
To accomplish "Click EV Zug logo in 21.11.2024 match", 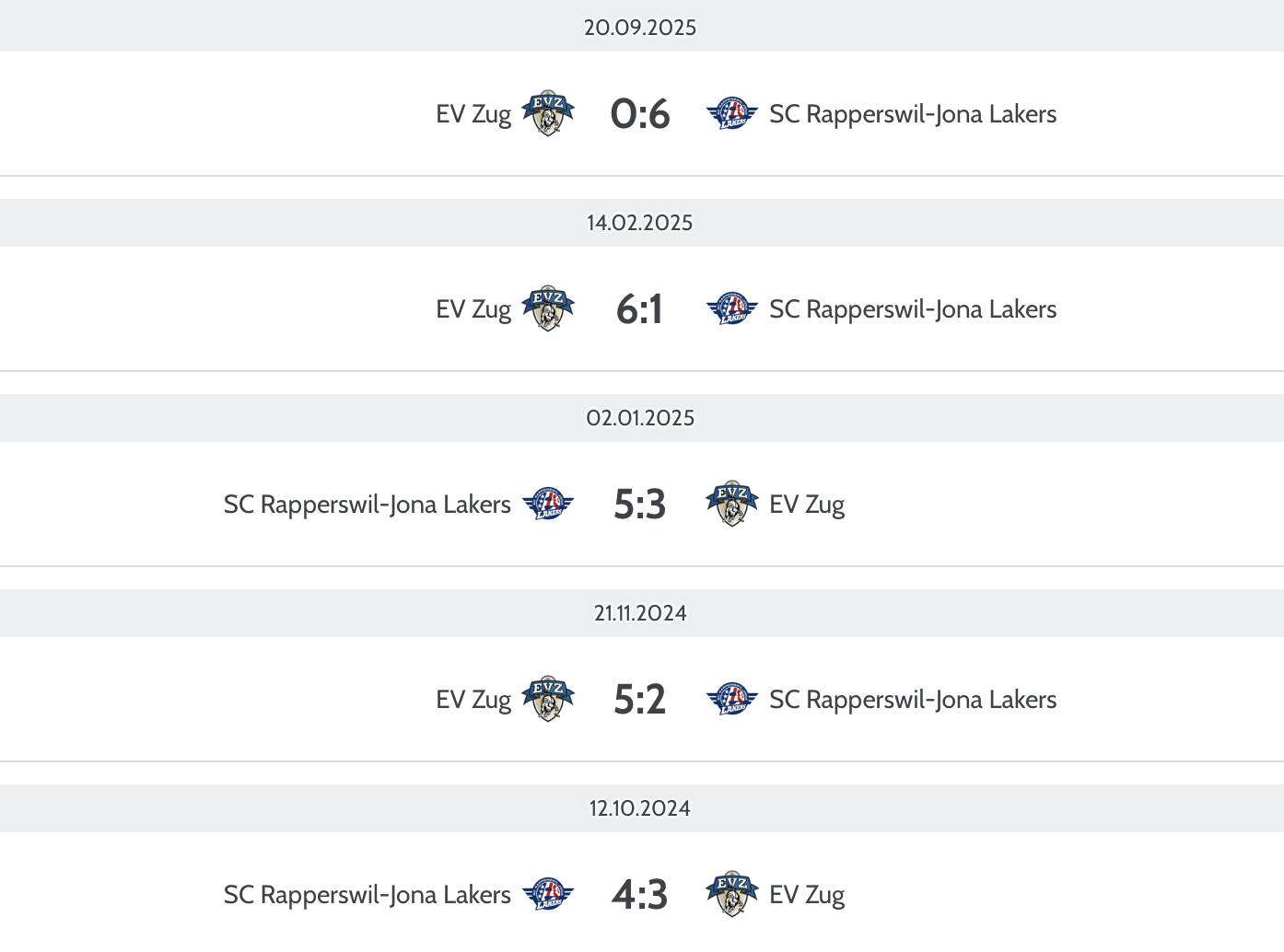I will [548, 700].
